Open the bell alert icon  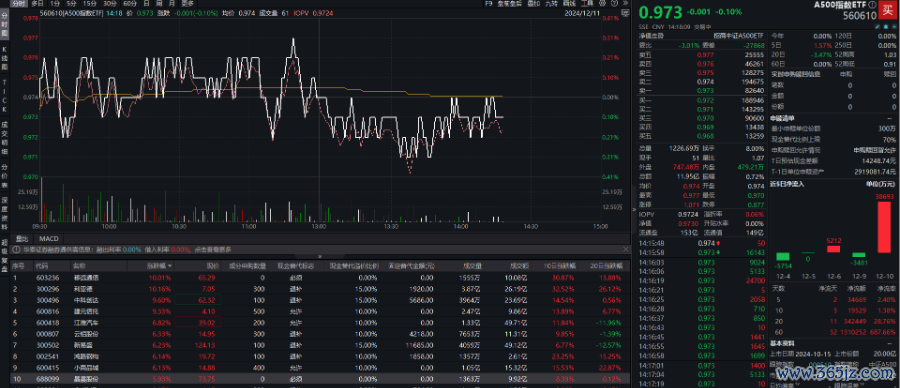[885, 26]
